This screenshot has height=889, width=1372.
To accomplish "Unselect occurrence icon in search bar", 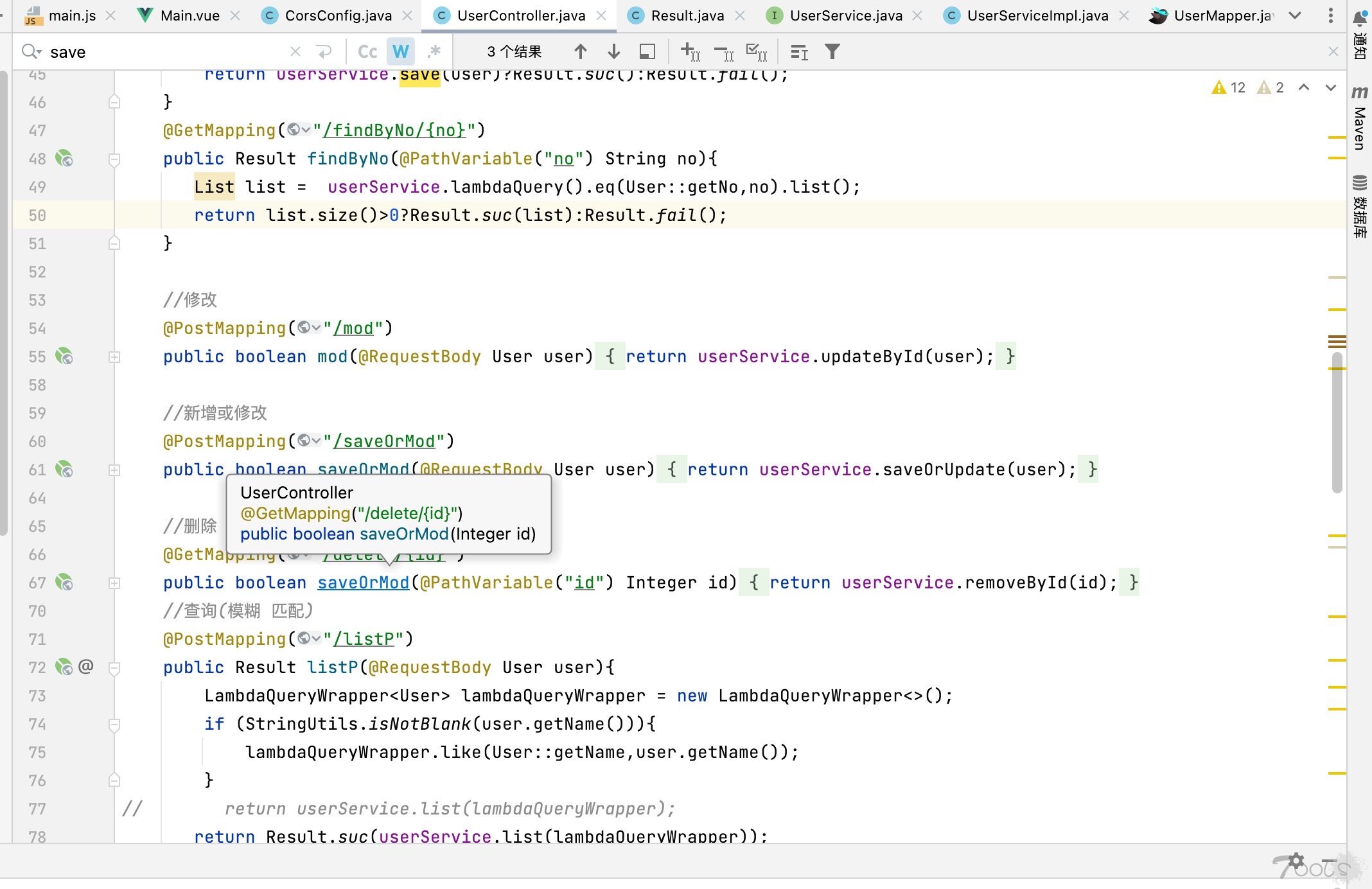I will [724, 53].
